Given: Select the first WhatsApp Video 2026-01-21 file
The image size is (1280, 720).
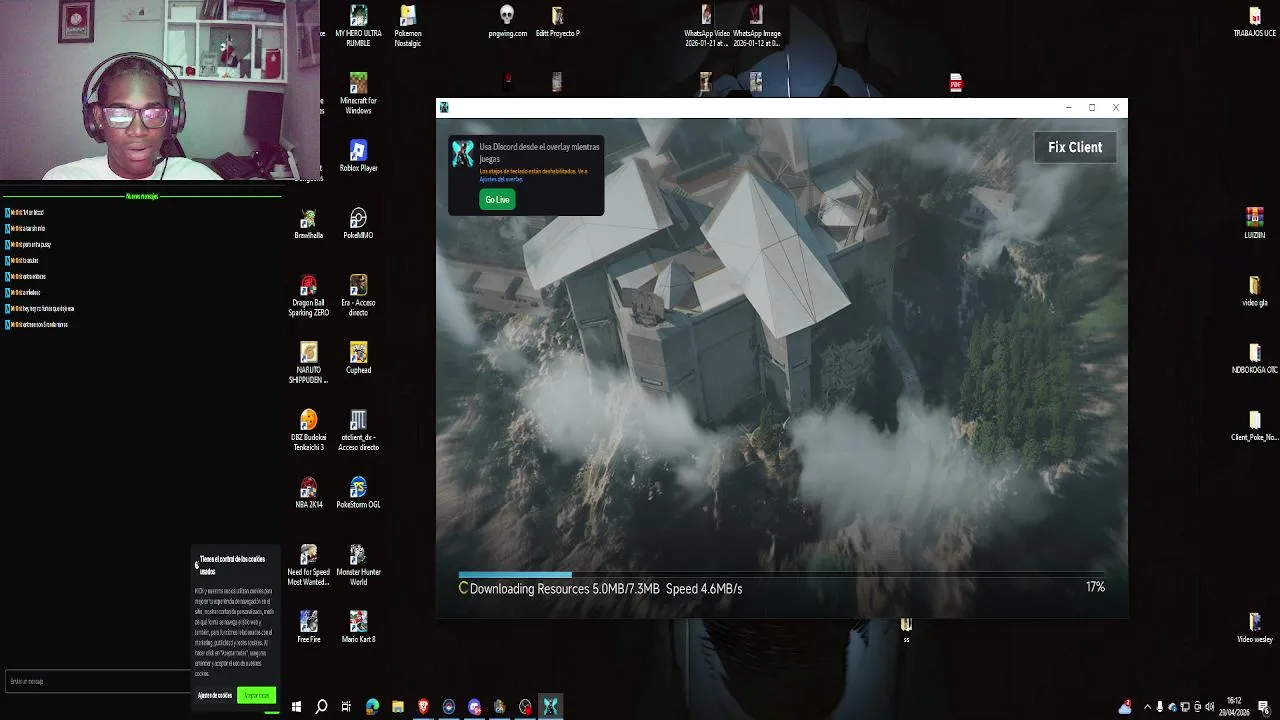Looking at the screenshot, I should [x=706, y=26].
